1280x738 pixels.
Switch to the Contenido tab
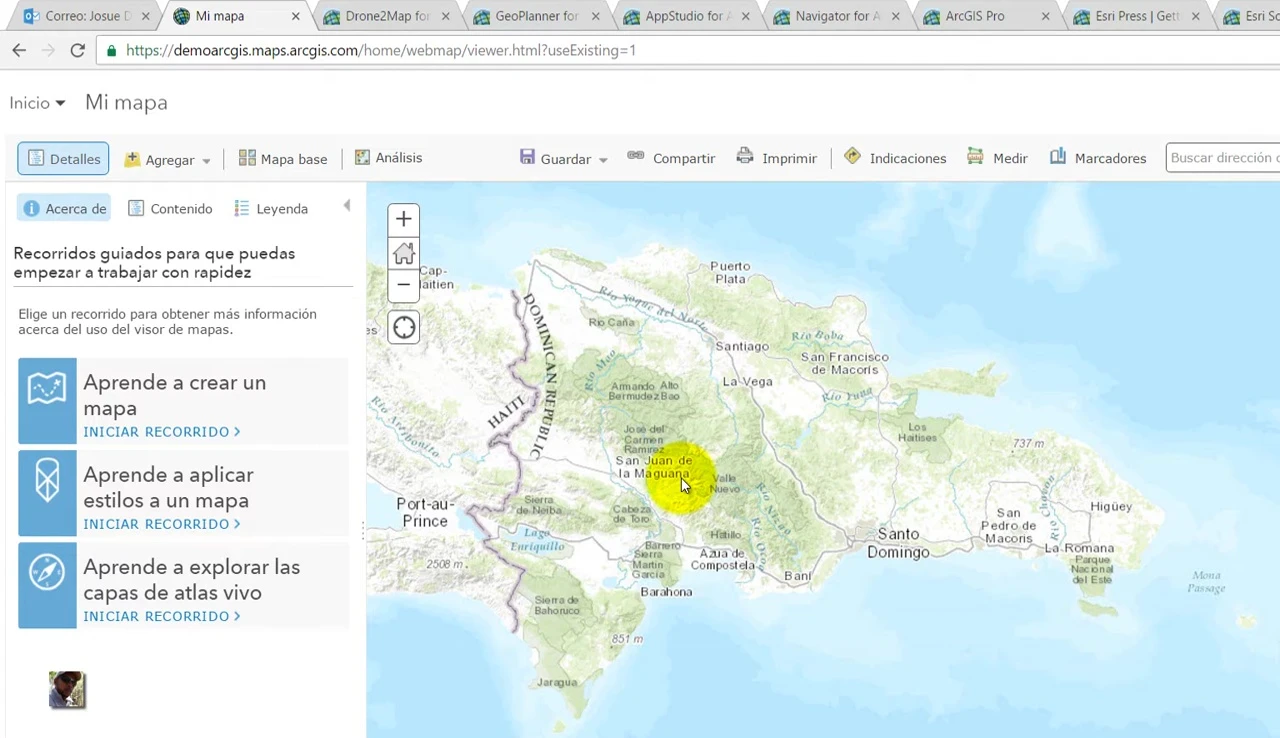pos(169,209)
